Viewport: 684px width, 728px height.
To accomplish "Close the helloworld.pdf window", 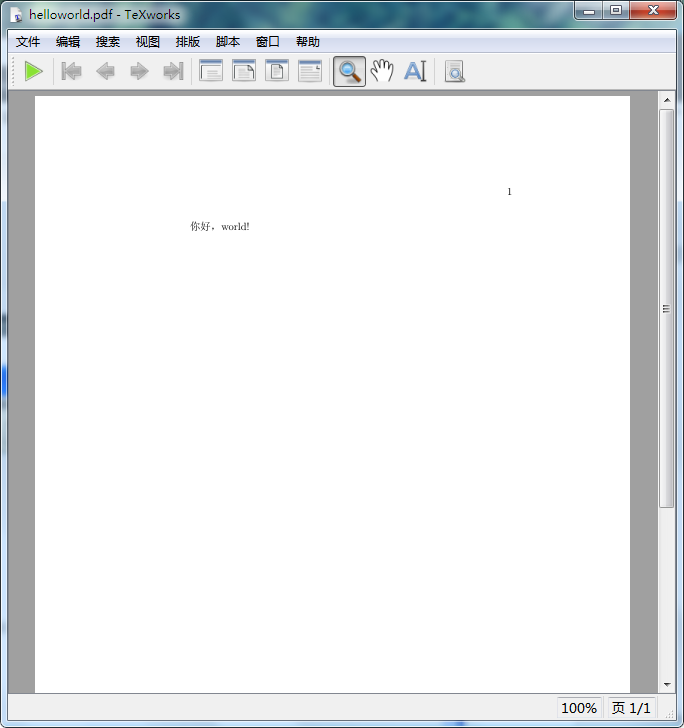I will click(653, 10).
